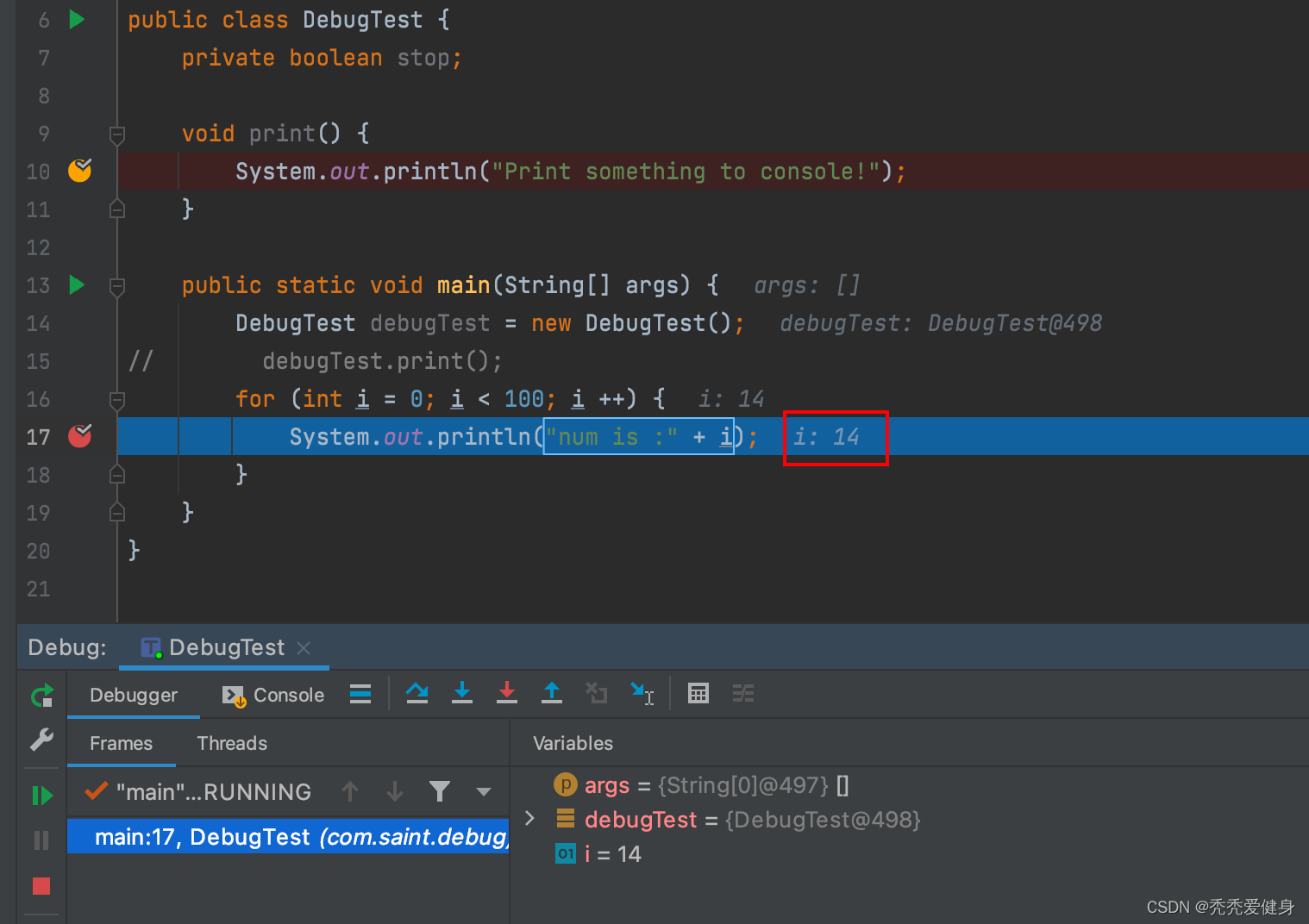The image size is (1309, 924).
Task: Rerun the DebugTest debug session
Action: point(41,695)
